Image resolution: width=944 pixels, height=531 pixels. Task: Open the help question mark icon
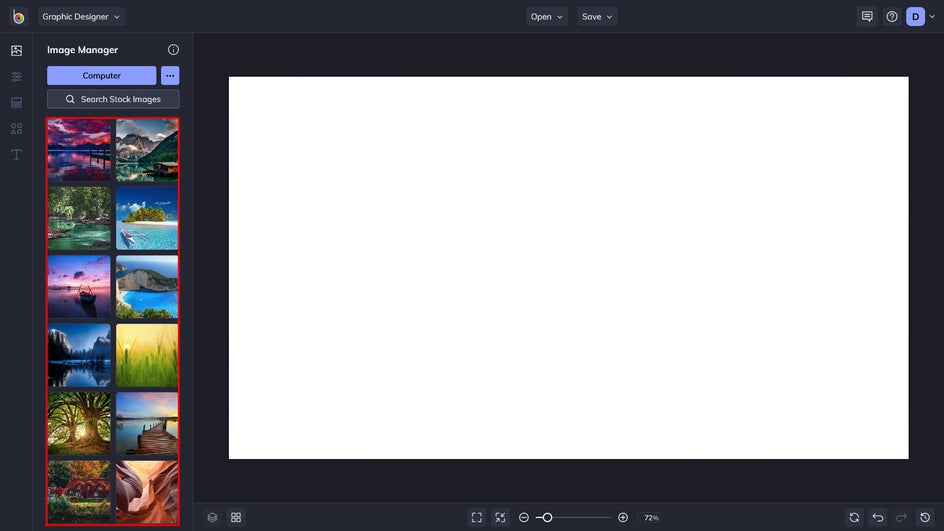pos(892,17)
